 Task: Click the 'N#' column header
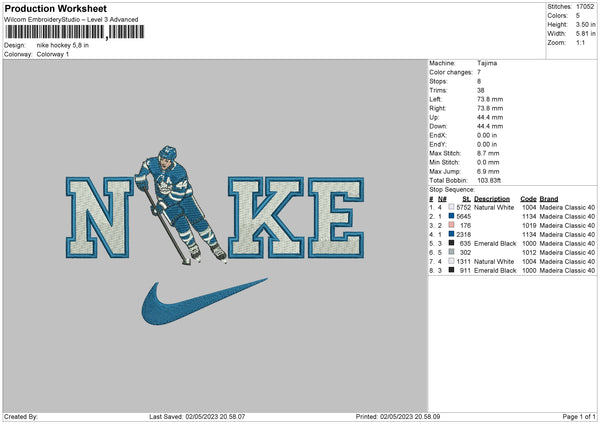click(x=442, y=199)
